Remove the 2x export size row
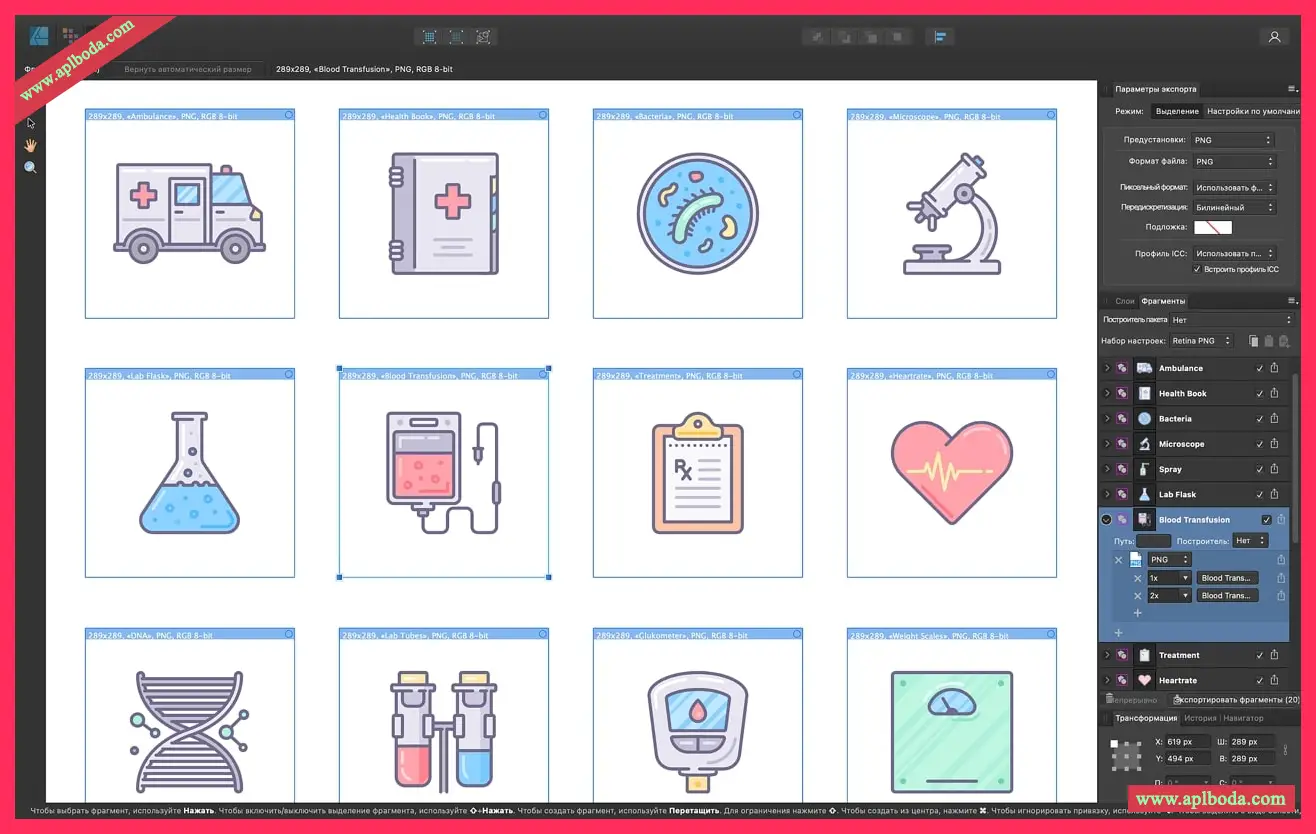The height and width of the screenshot is (834, 1316). pos(1137,596)
